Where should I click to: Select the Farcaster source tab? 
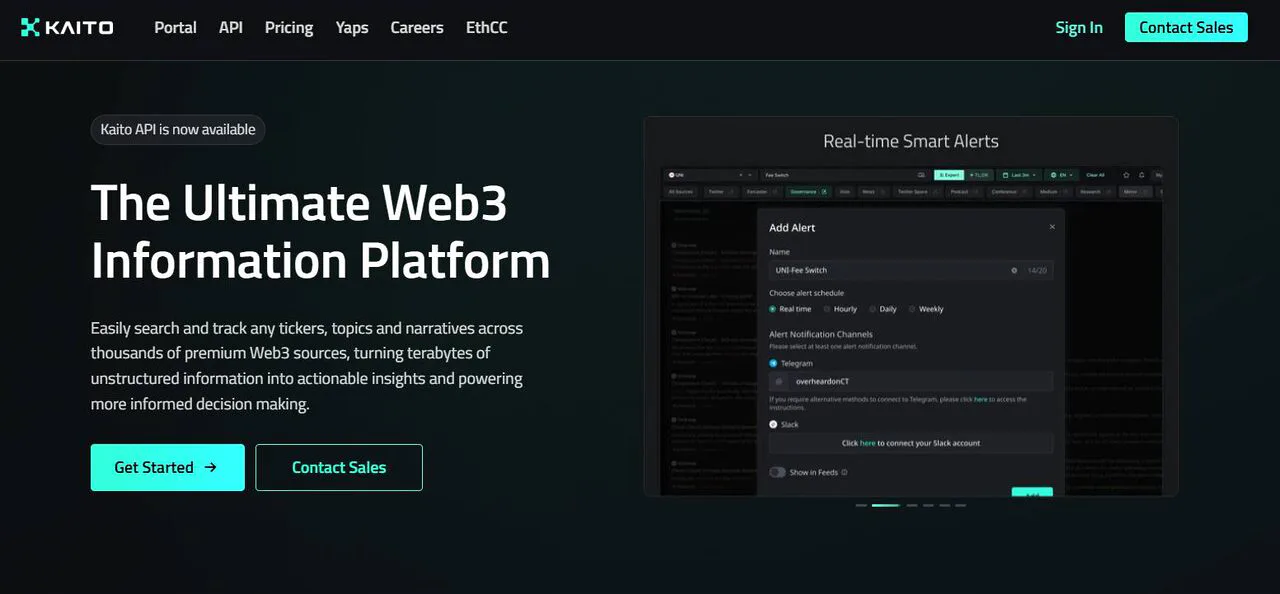point(761,191)
